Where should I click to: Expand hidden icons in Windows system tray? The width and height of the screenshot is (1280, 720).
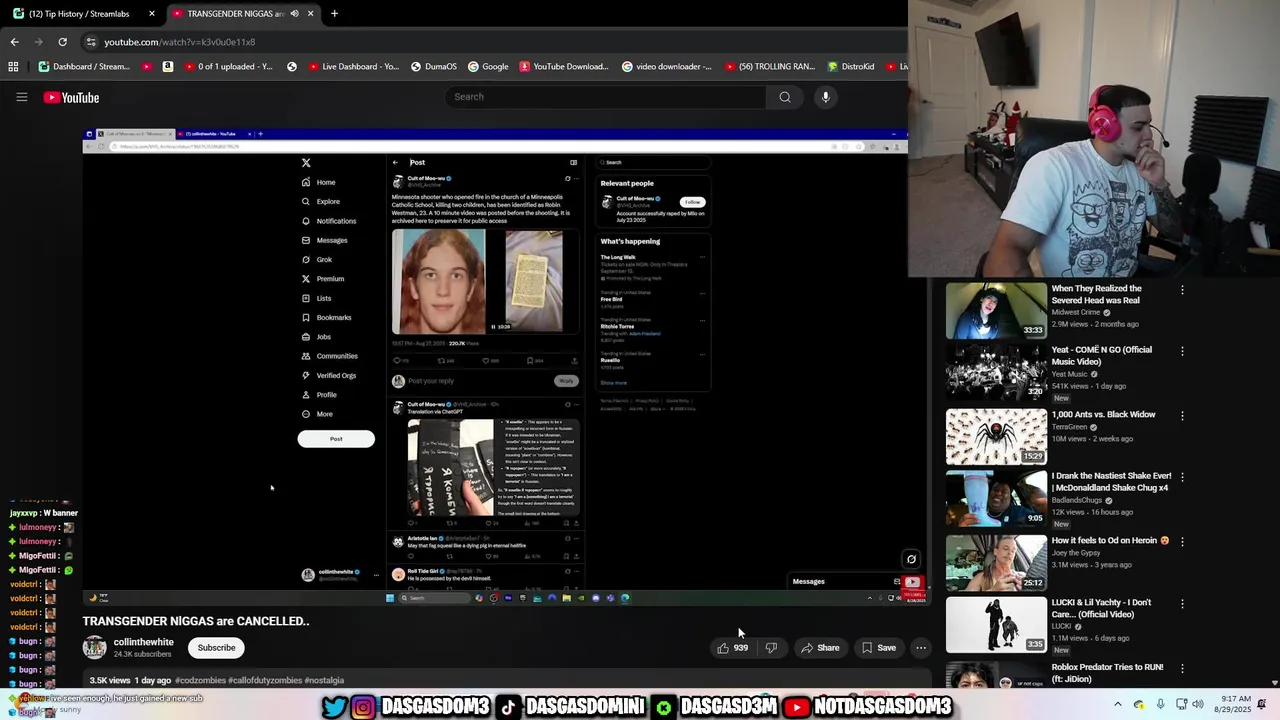tap(1118, 704)
